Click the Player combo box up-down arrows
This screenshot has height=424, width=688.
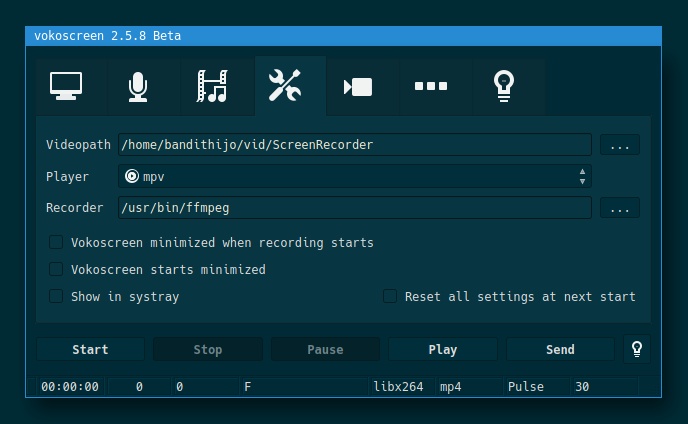582,177
